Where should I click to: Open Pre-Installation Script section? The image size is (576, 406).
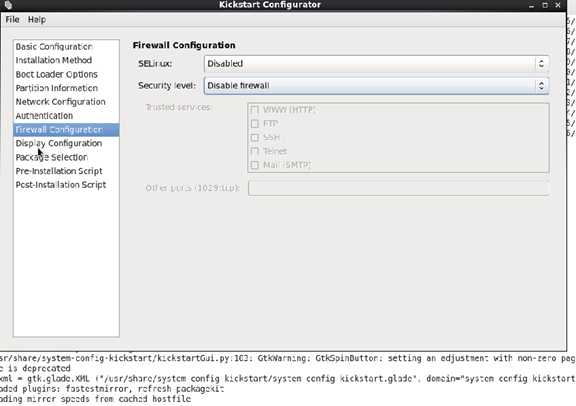(66, 171)
